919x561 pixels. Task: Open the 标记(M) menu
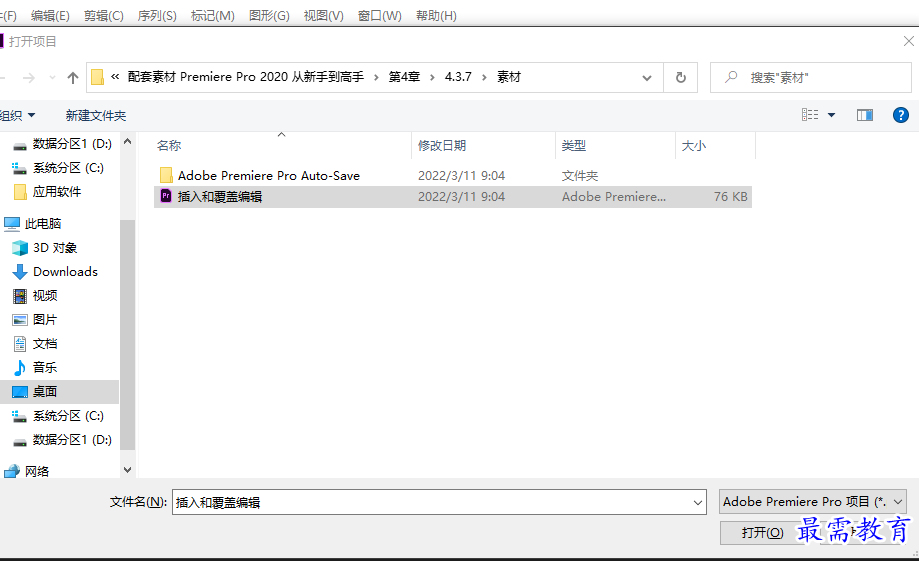coord(213,16)
